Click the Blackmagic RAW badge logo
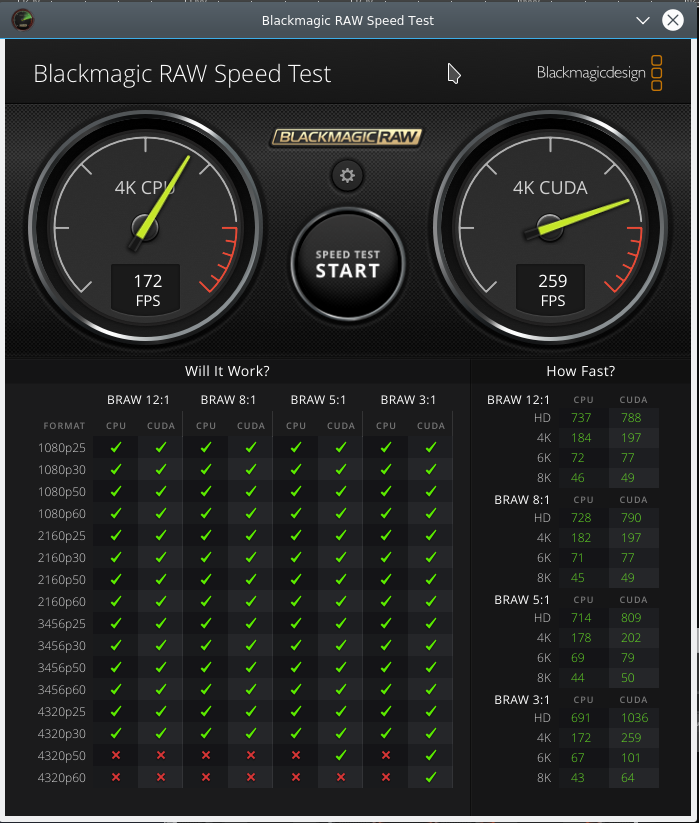This screenshot has width=699, height=823. pyautogui.click(x=347, y=137)
